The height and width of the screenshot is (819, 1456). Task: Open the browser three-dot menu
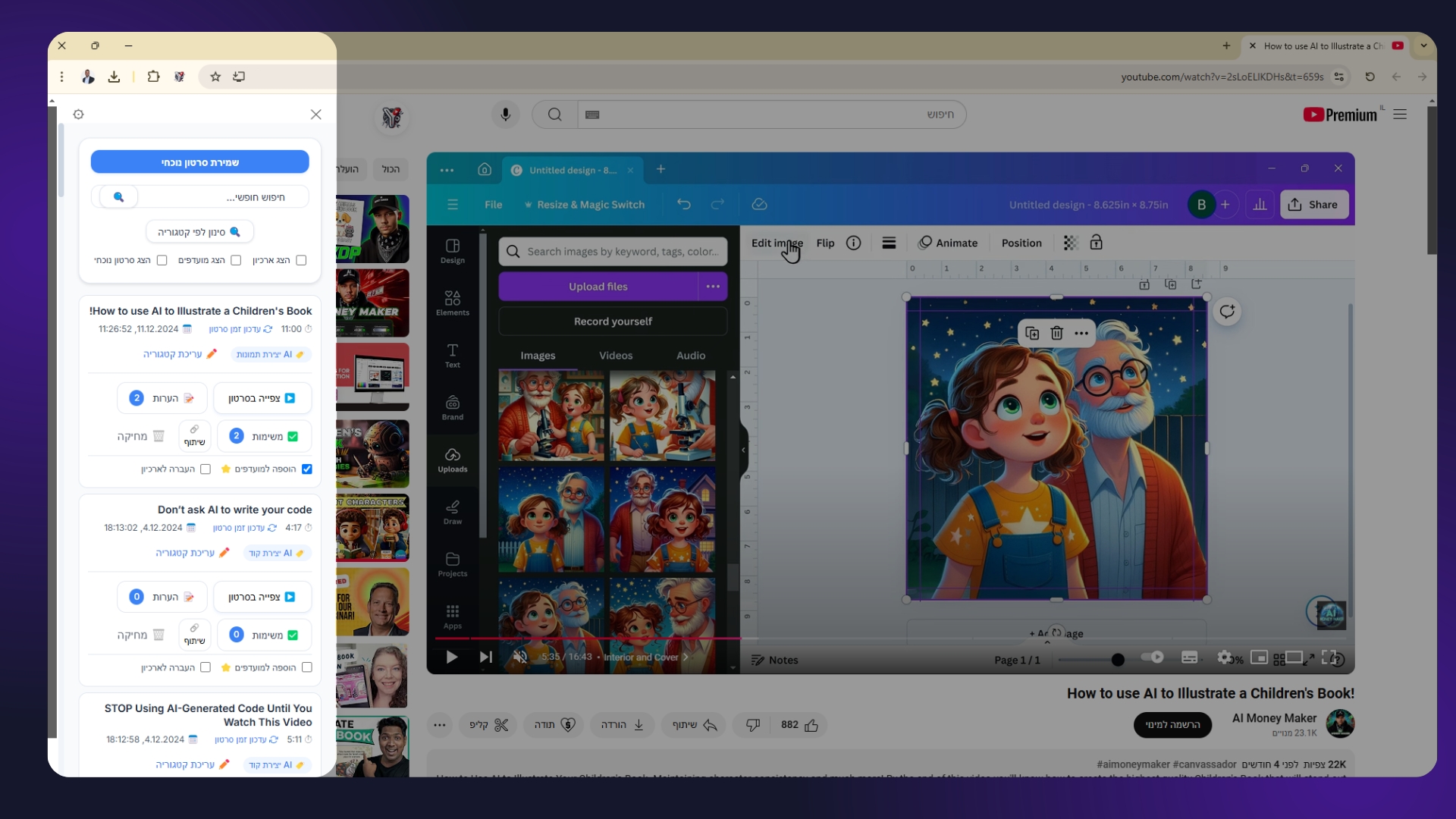tap(62, 77)
